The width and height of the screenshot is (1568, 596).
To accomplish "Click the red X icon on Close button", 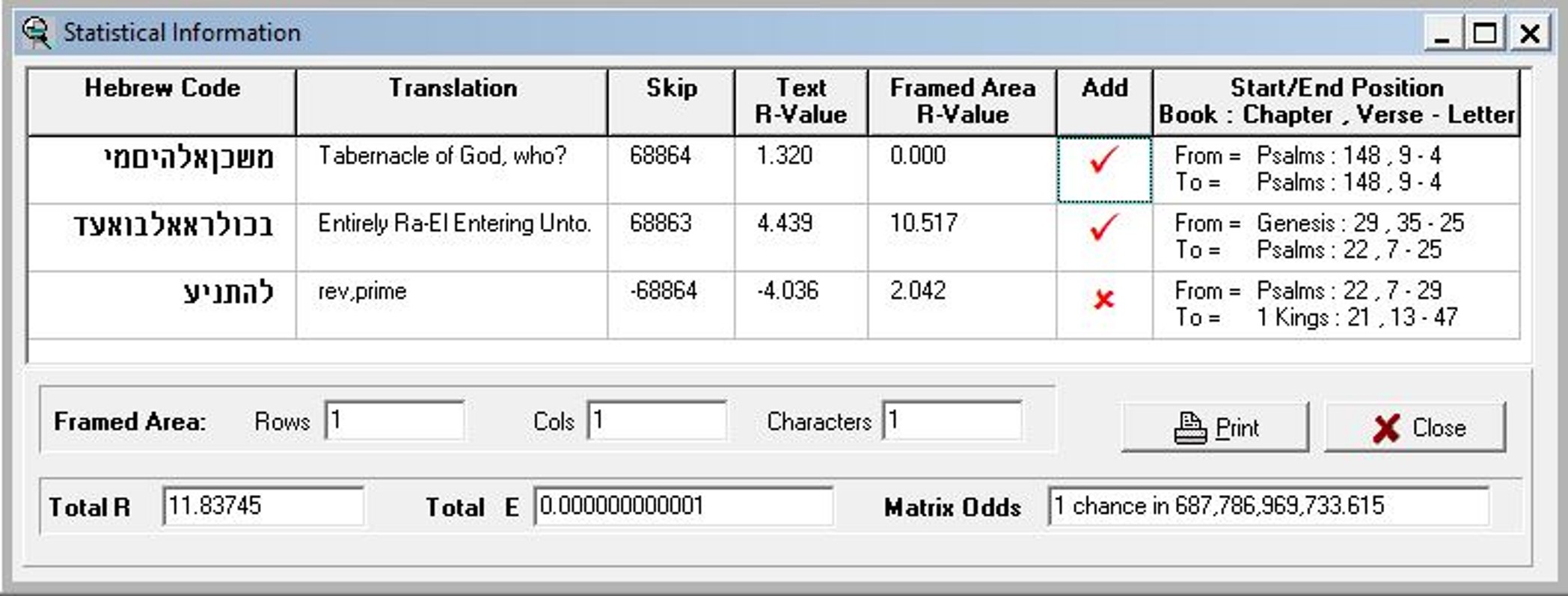I will pyautogui.click(x=1386, y=428).
